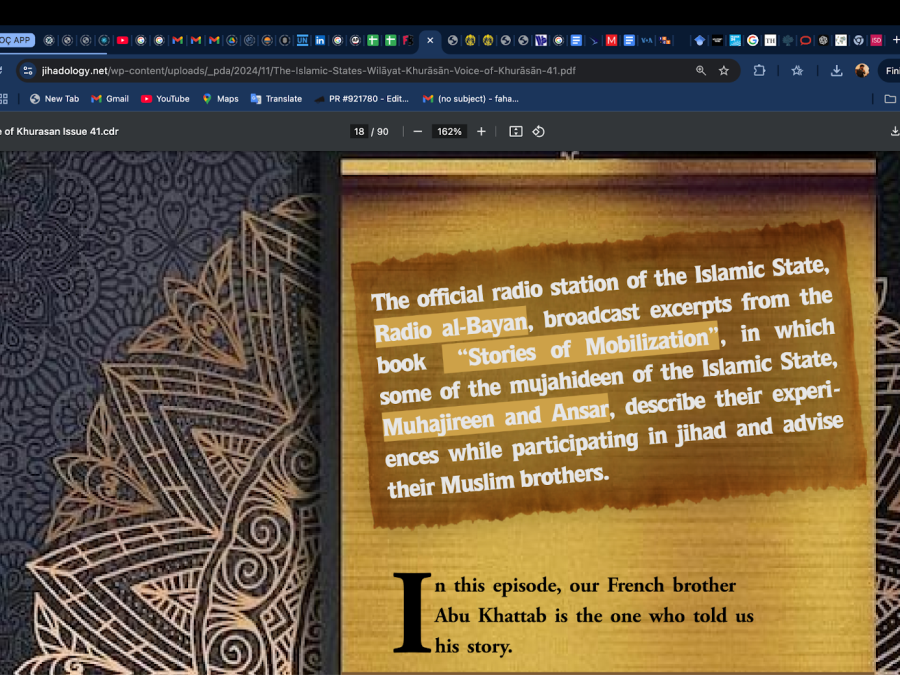Switch to the V&A browser tab
900x675 pixels.
(x=647, y=40)
